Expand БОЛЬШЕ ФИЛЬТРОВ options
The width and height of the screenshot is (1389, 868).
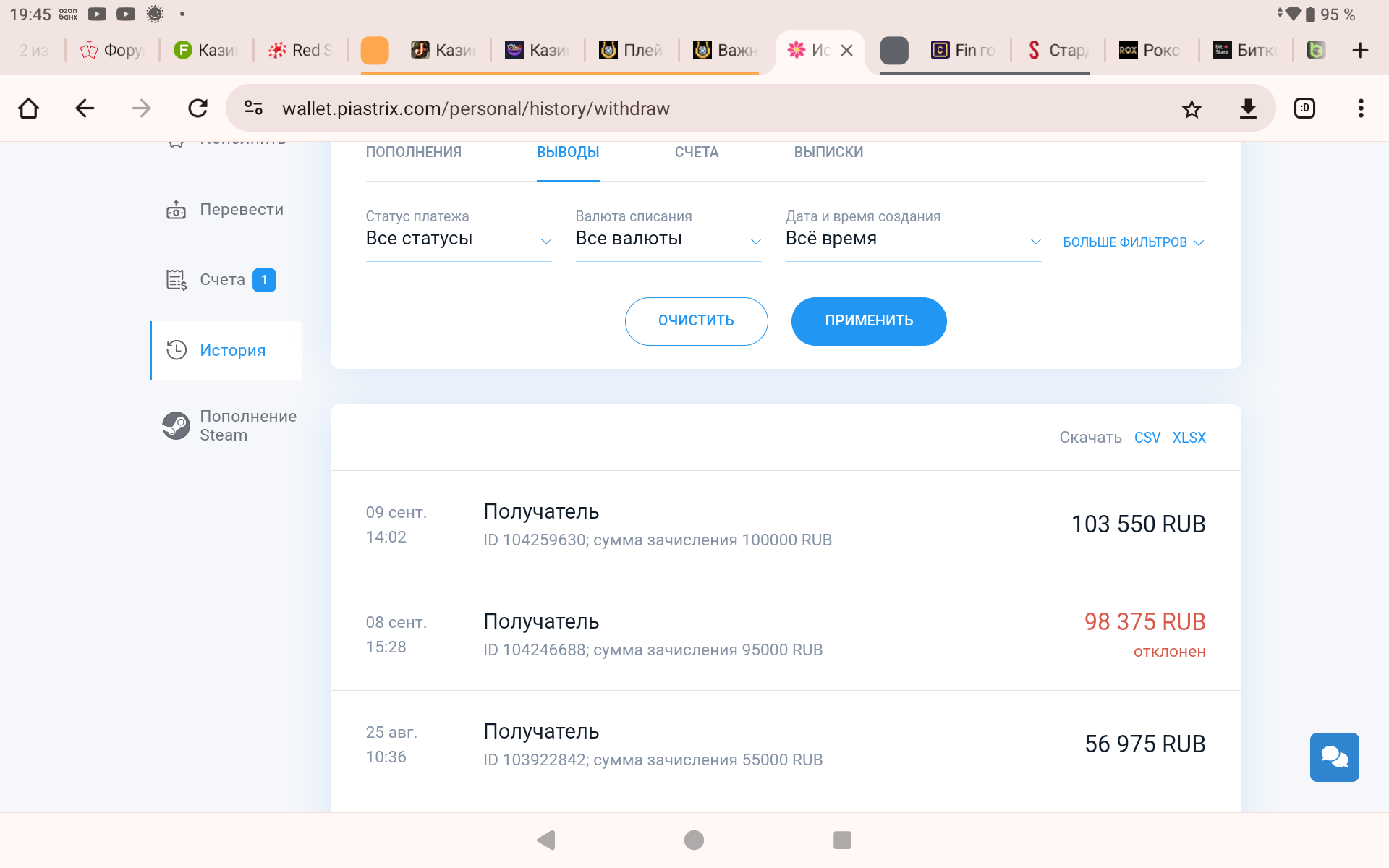click(x=1133, y=242)
